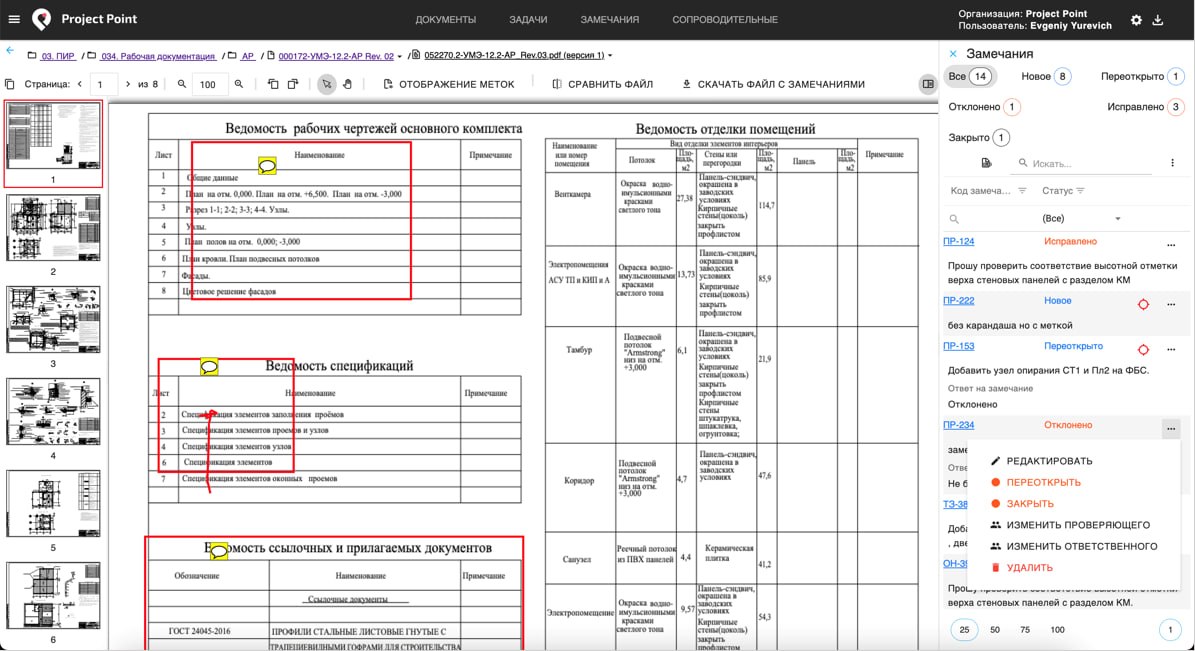Open the ЗАМЕЧАНИЯ tab
The height and width of the screenshot is (651, 1195).
610,20
